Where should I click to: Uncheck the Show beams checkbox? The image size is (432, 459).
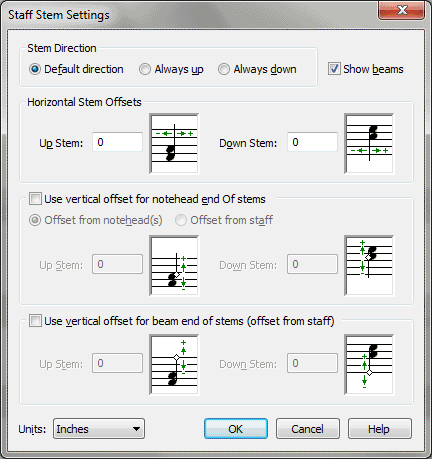click(334, 69)
